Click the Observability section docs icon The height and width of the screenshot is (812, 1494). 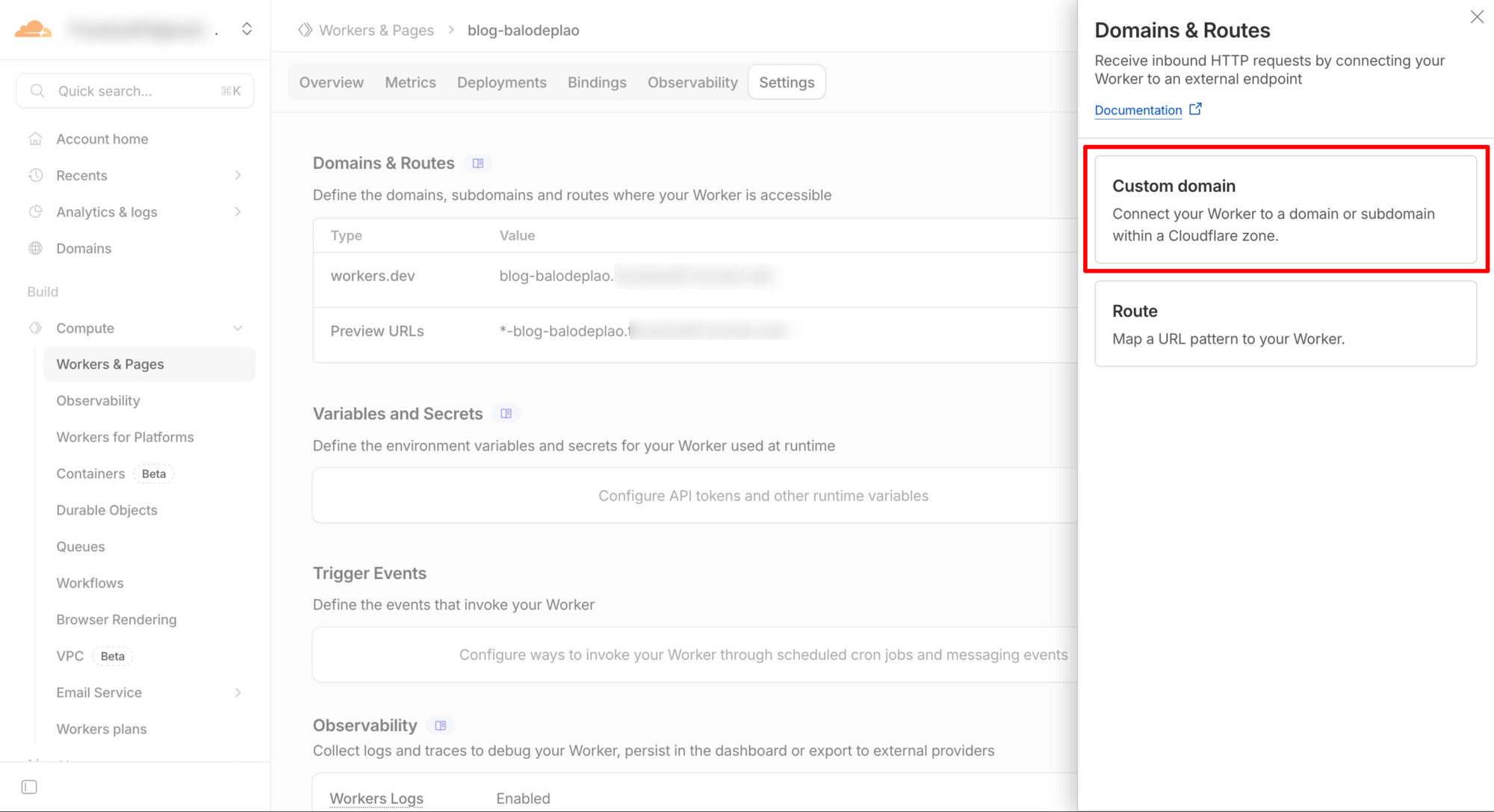click(x=441, y=725)
